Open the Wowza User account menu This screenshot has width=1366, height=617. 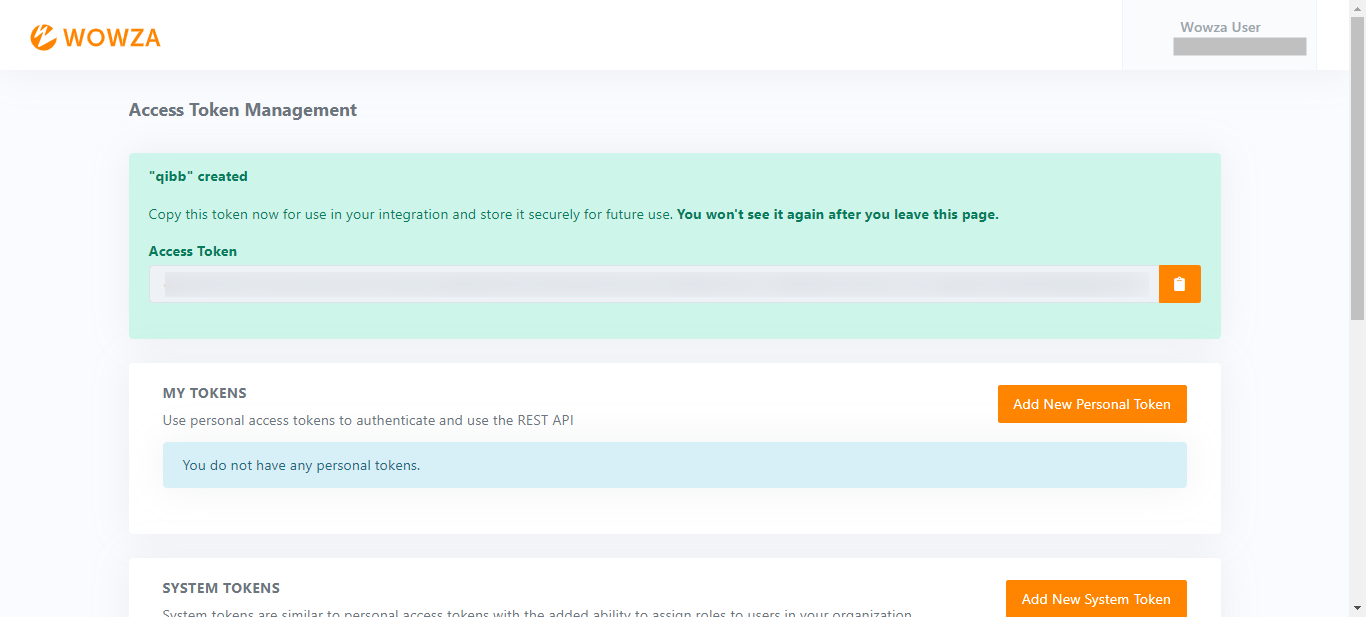(x=1219, y=28)
